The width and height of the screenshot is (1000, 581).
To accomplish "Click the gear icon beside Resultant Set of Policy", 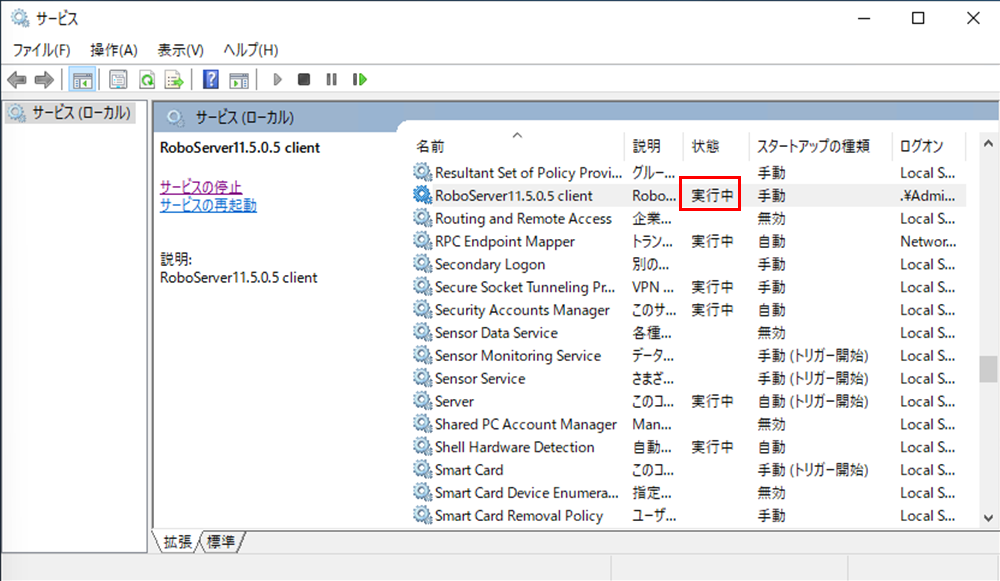I will tap(422, 172).
